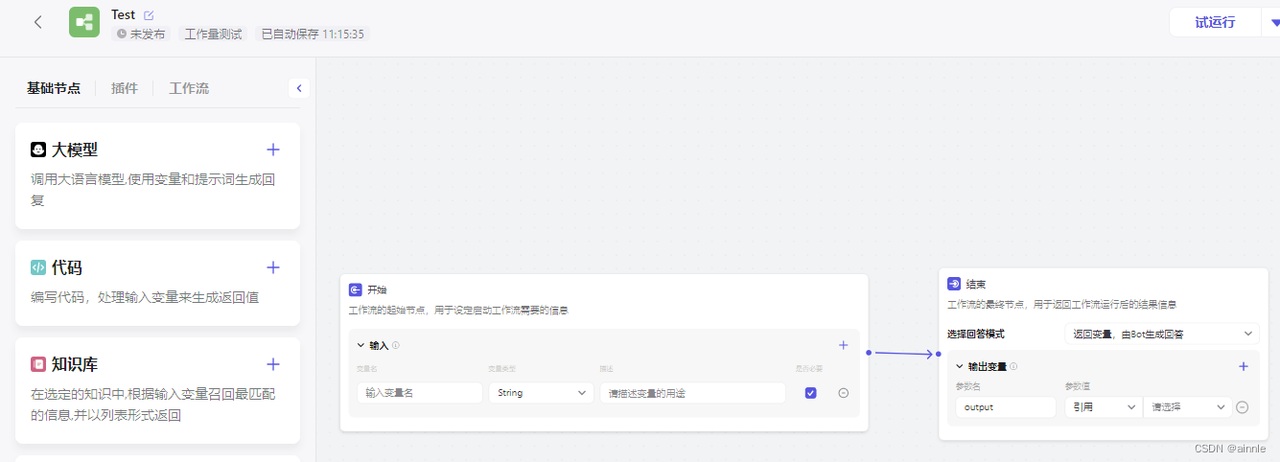This screenshot has width=1280, height=462.
Task: Add a new input variable row
Action: 843,345
